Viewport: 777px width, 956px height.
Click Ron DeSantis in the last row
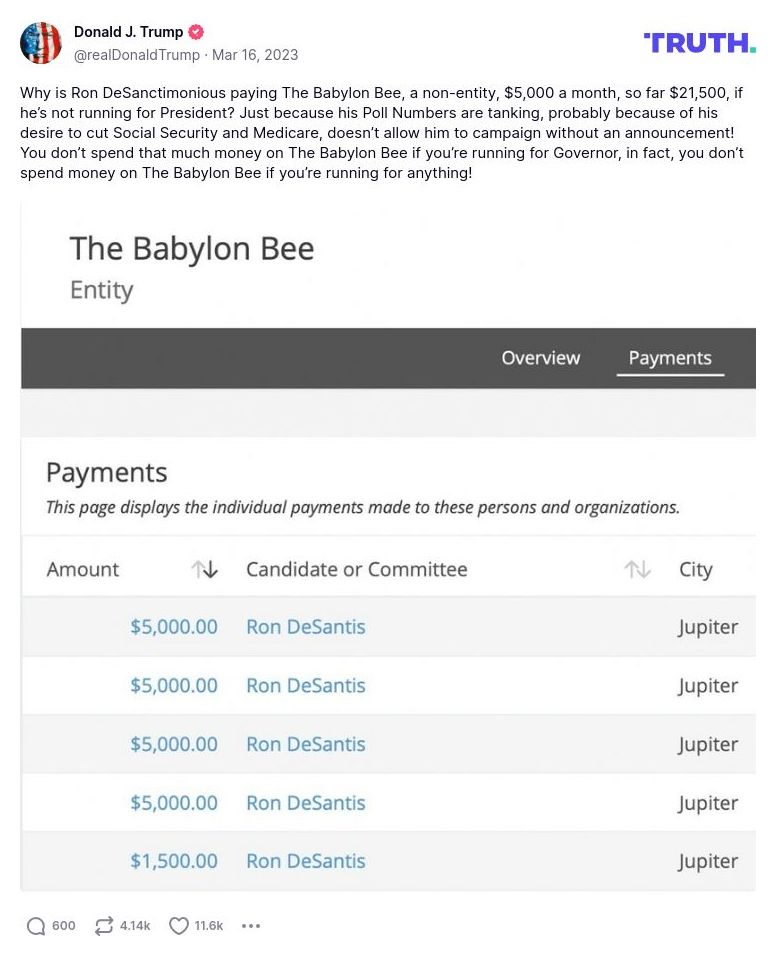306,861
